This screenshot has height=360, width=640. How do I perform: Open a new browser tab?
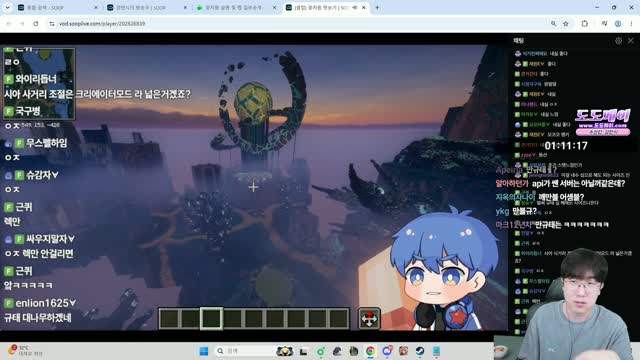point(377,7)
